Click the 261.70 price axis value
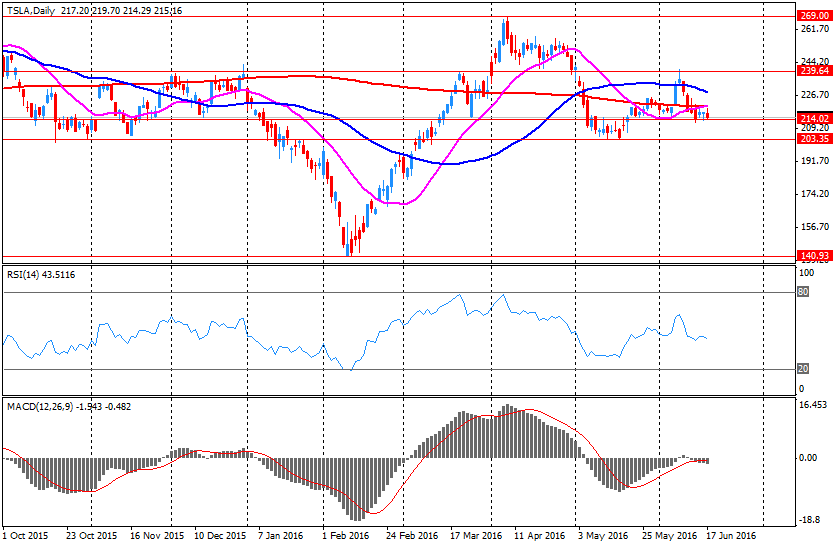This screenshot has height=544, width=835. pyautogui.click(x=815, y=29)
